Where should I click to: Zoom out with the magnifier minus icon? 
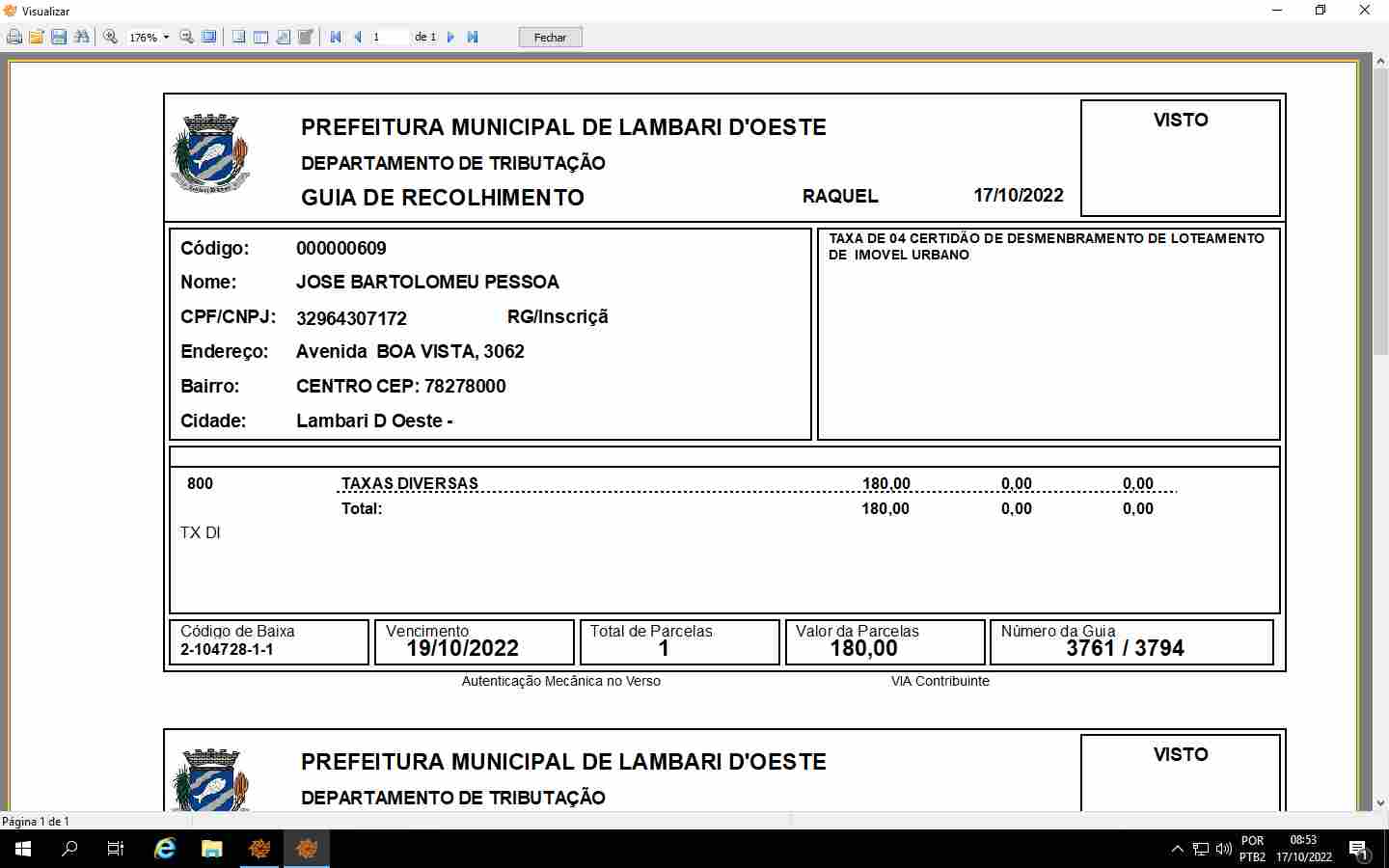[187, 38]
